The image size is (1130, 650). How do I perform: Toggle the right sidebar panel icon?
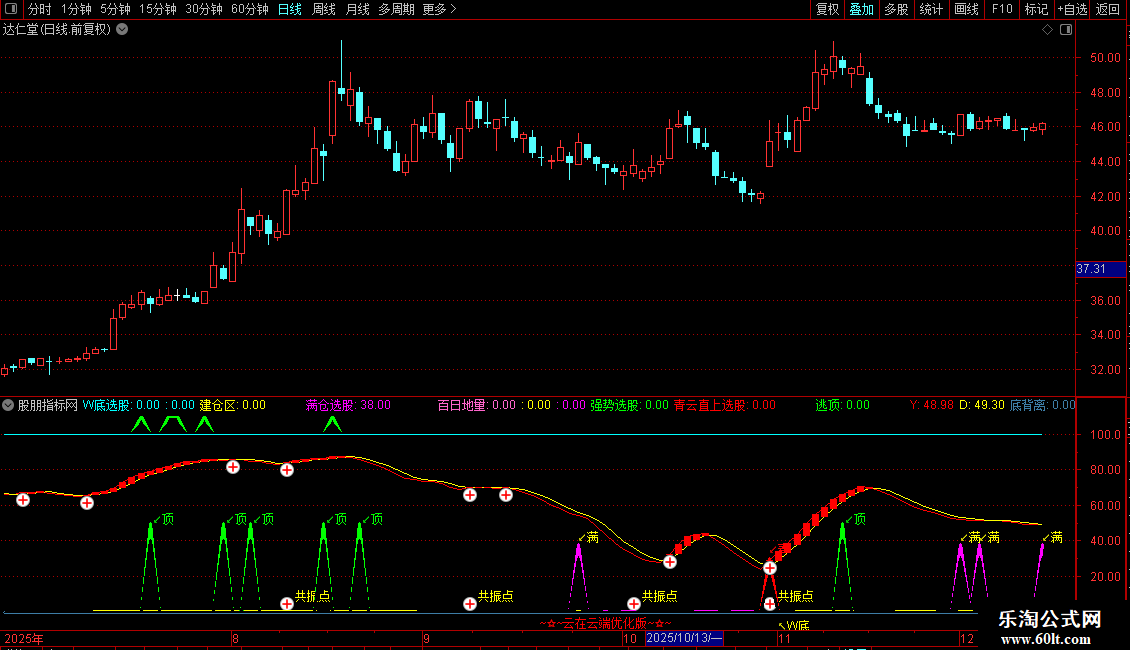click(1066, 29)
